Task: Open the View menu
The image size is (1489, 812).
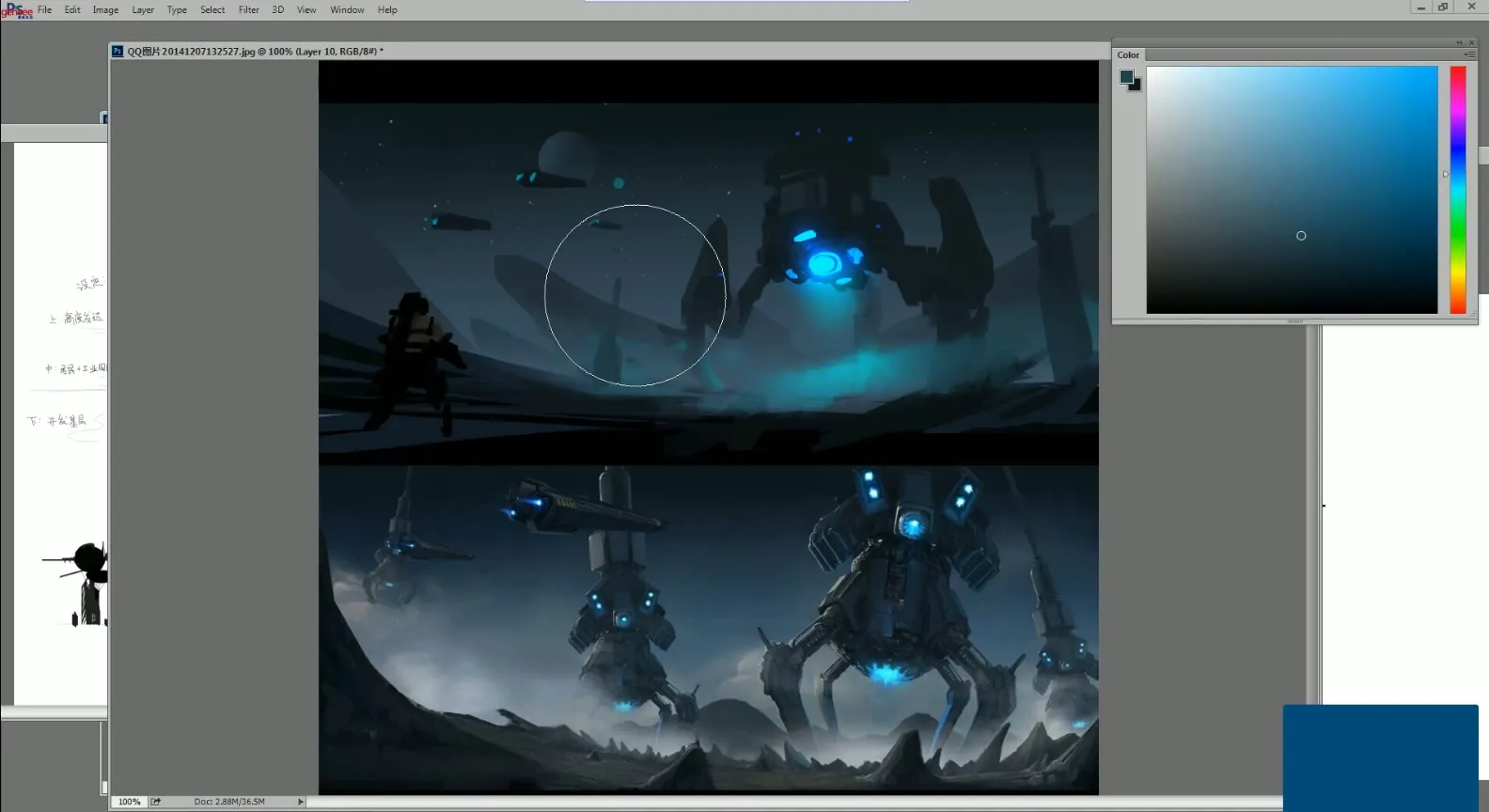Action: point(306,9)
